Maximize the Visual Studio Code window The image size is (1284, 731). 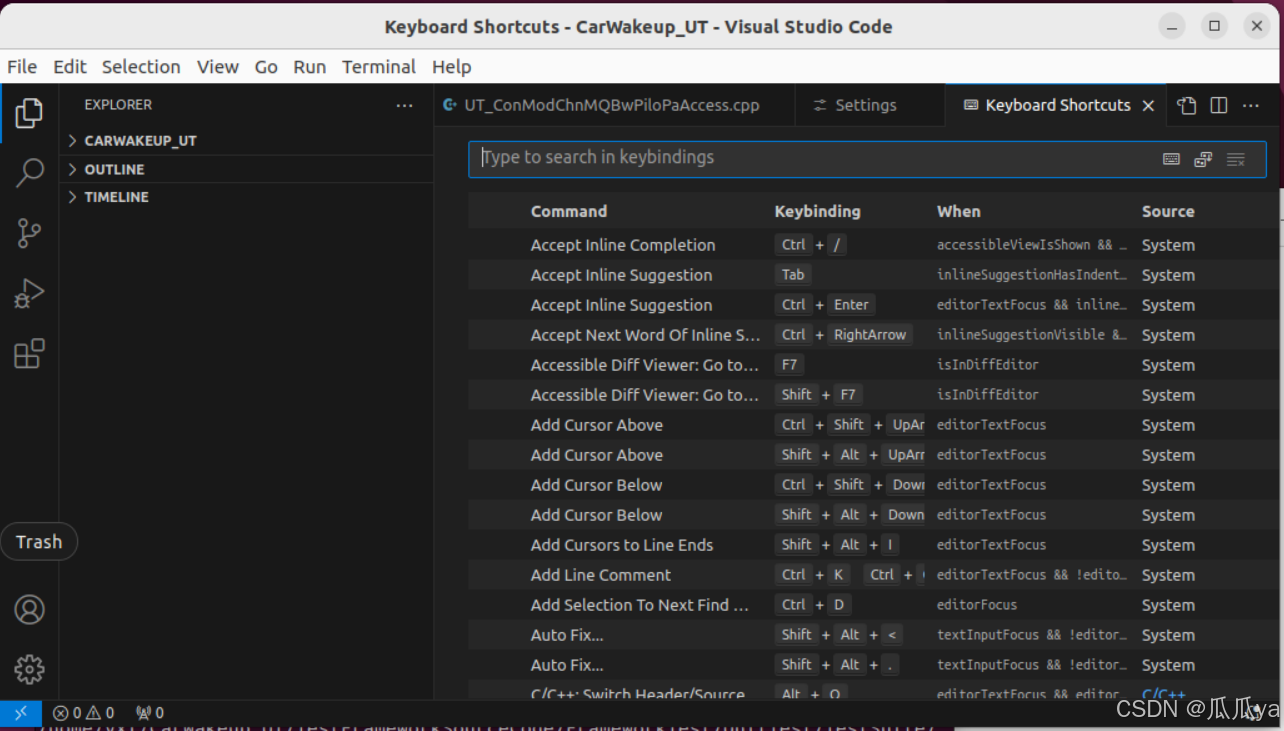(x=1215, y=27)
